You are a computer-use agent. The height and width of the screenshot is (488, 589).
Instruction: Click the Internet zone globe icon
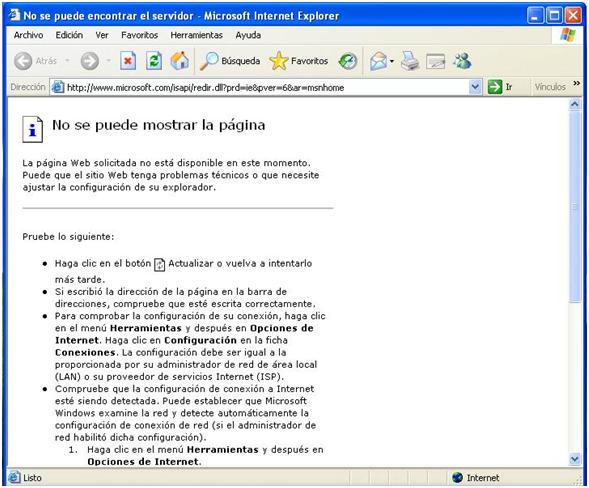pos(458,477)
